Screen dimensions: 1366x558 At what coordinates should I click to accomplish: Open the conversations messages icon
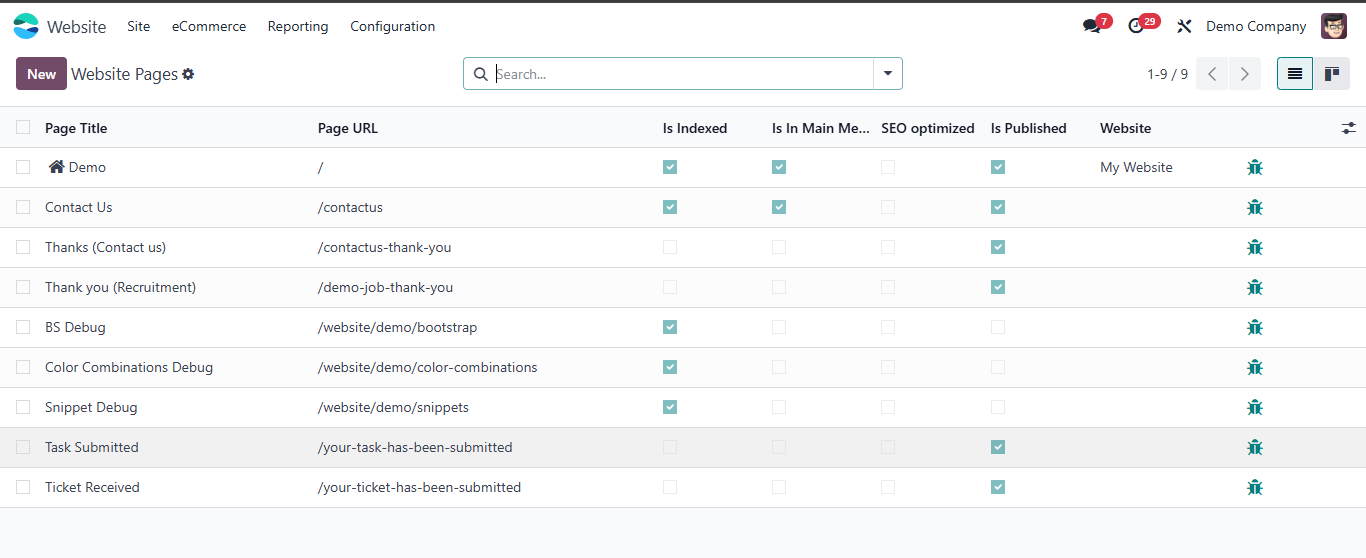(x=1091, y=26)
